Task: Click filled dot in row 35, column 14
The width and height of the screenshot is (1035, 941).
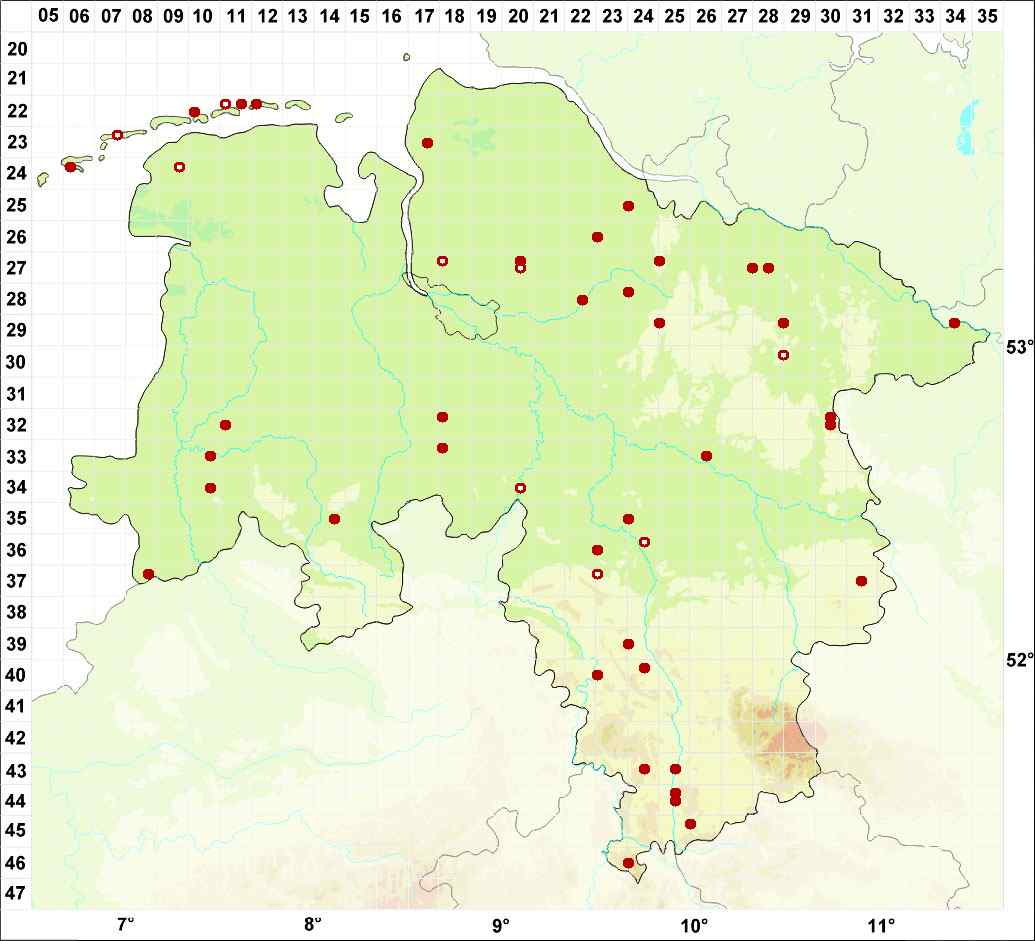Action: [x=335, y=519]
